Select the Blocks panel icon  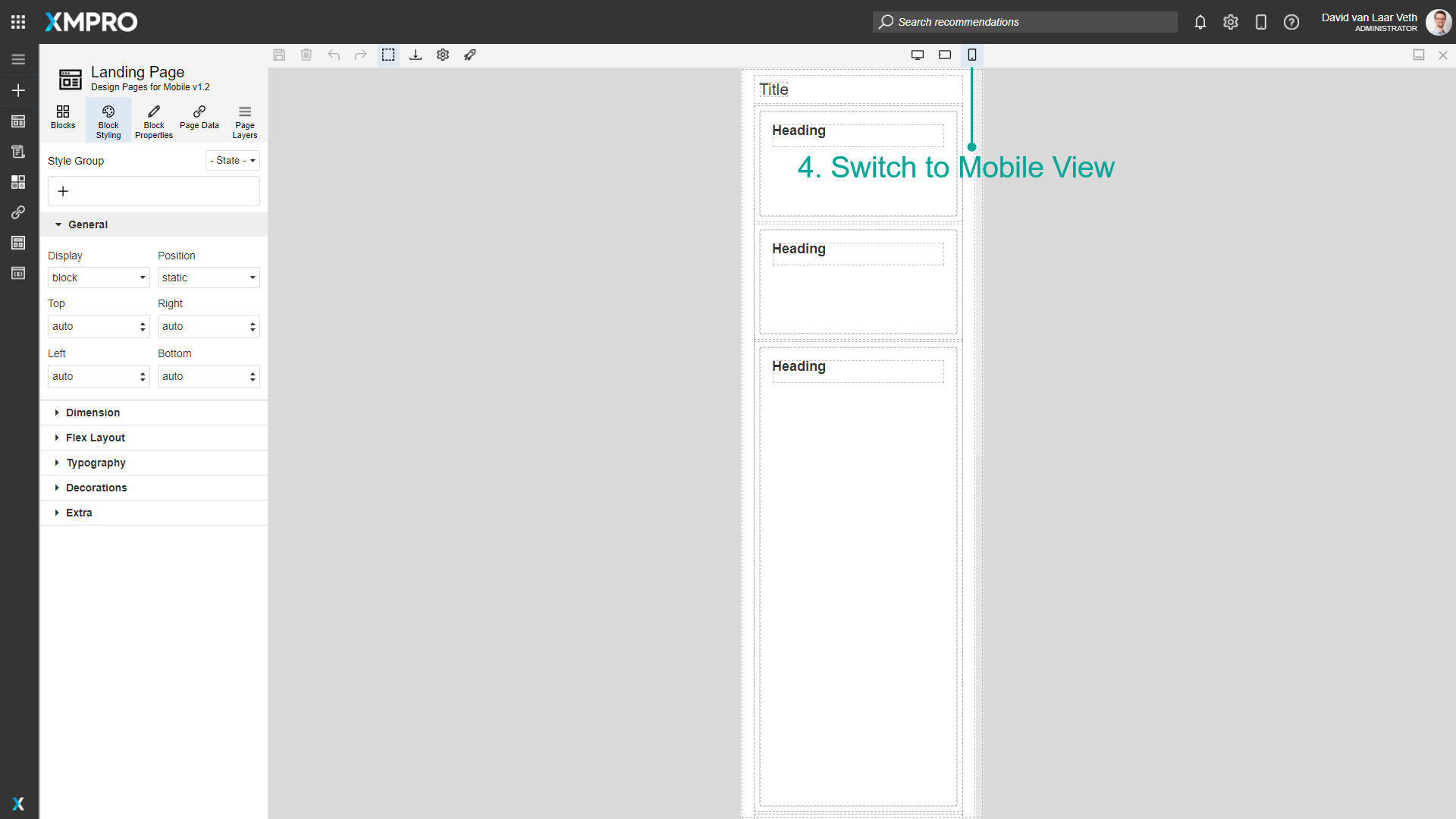(63, 119)
